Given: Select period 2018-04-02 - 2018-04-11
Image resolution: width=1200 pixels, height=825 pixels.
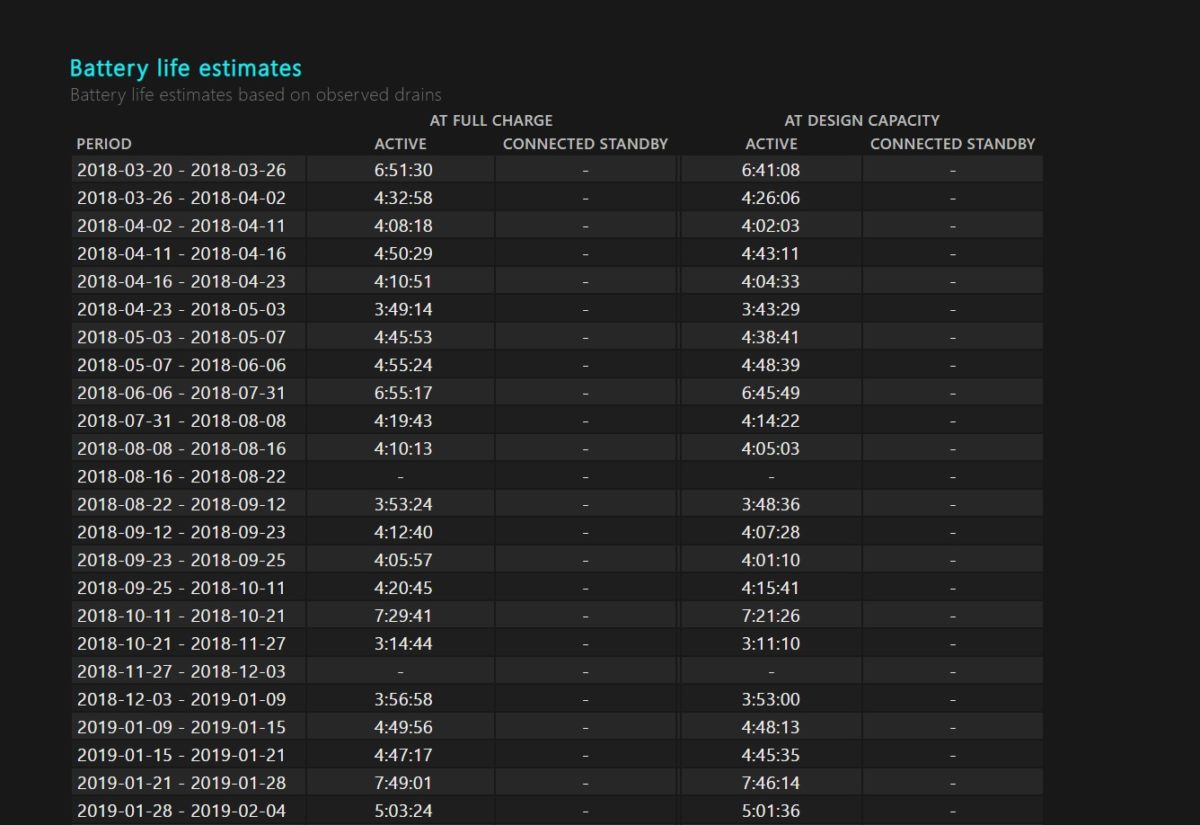Looking at the screenshot, I should pyautogui.click(x=181, y=226).
